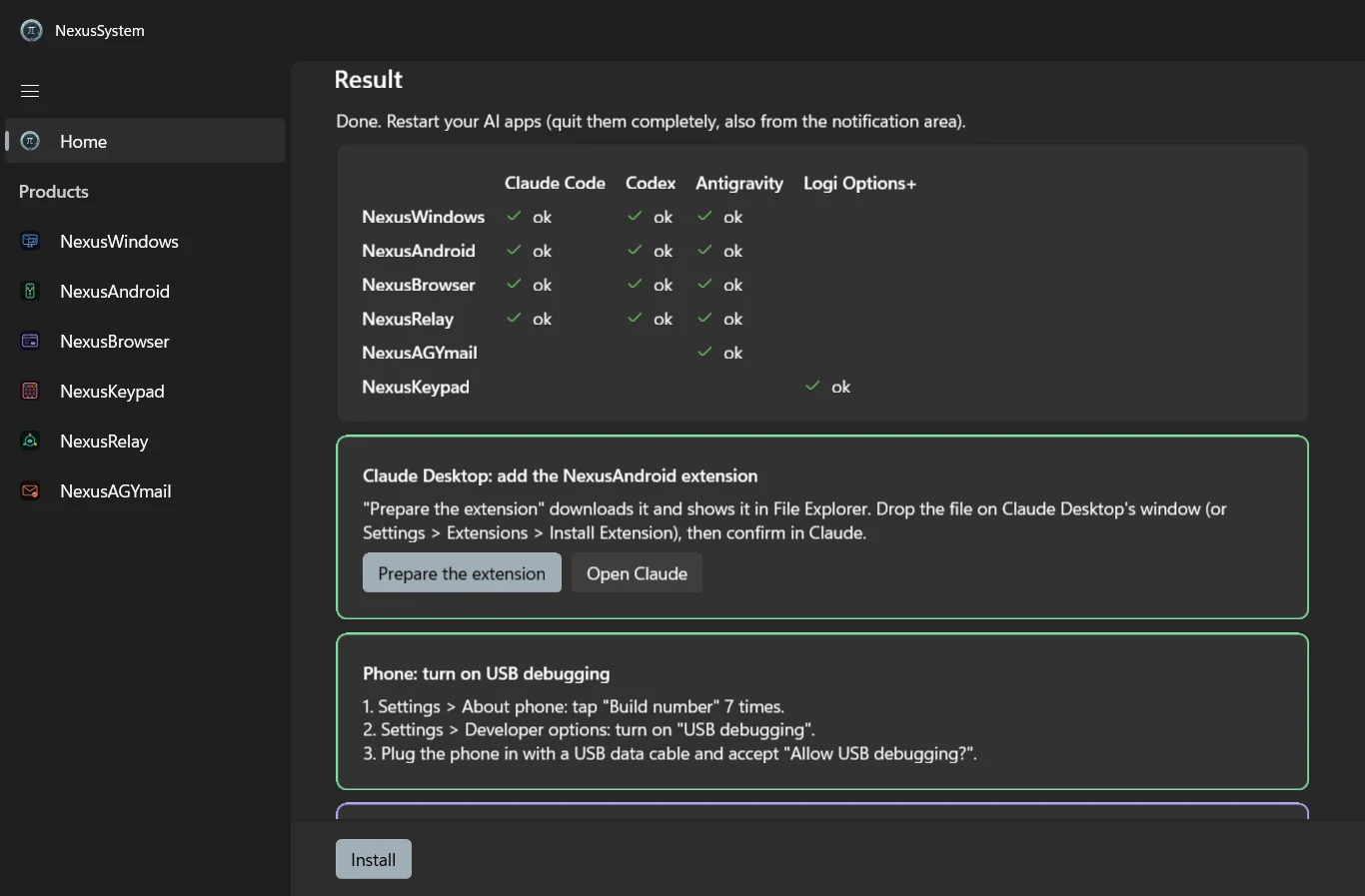Click the Prepare the extension button
The width and height of the screenshot is (1365, 896).
(x=462, y=573)
